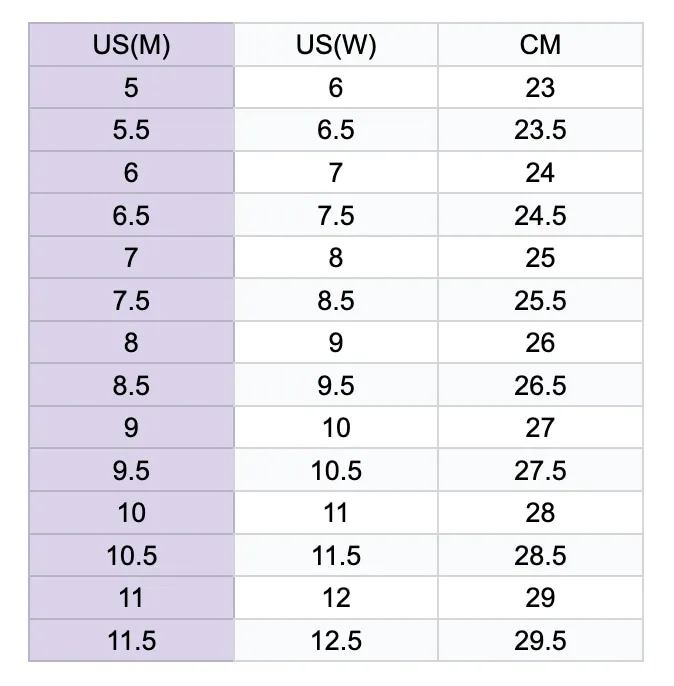Click the US(W) column header
This screenshot has height=686, width=674.
point(336,45)
